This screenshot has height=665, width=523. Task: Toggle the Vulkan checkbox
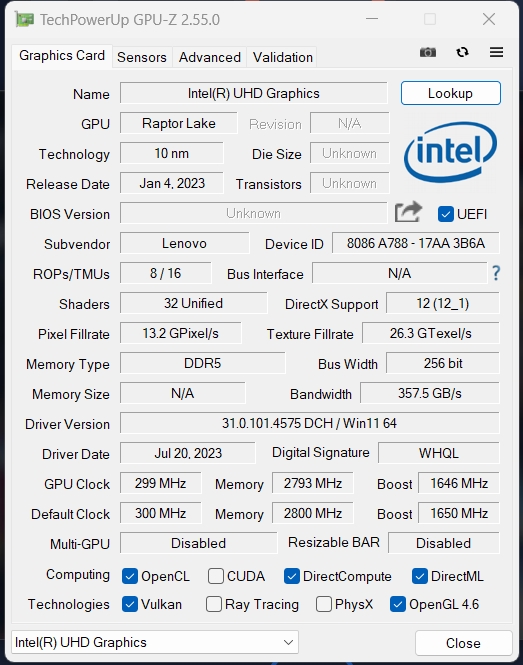tap(129, 604)
